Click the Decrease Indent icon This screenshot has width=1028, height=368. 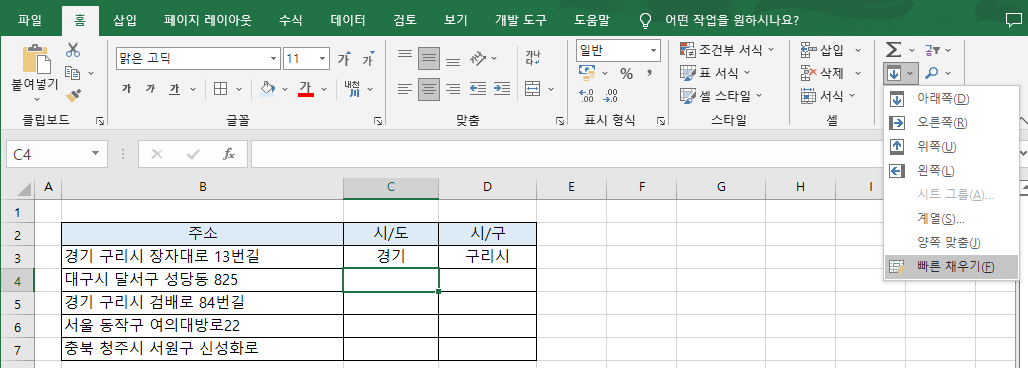(478, 89)
